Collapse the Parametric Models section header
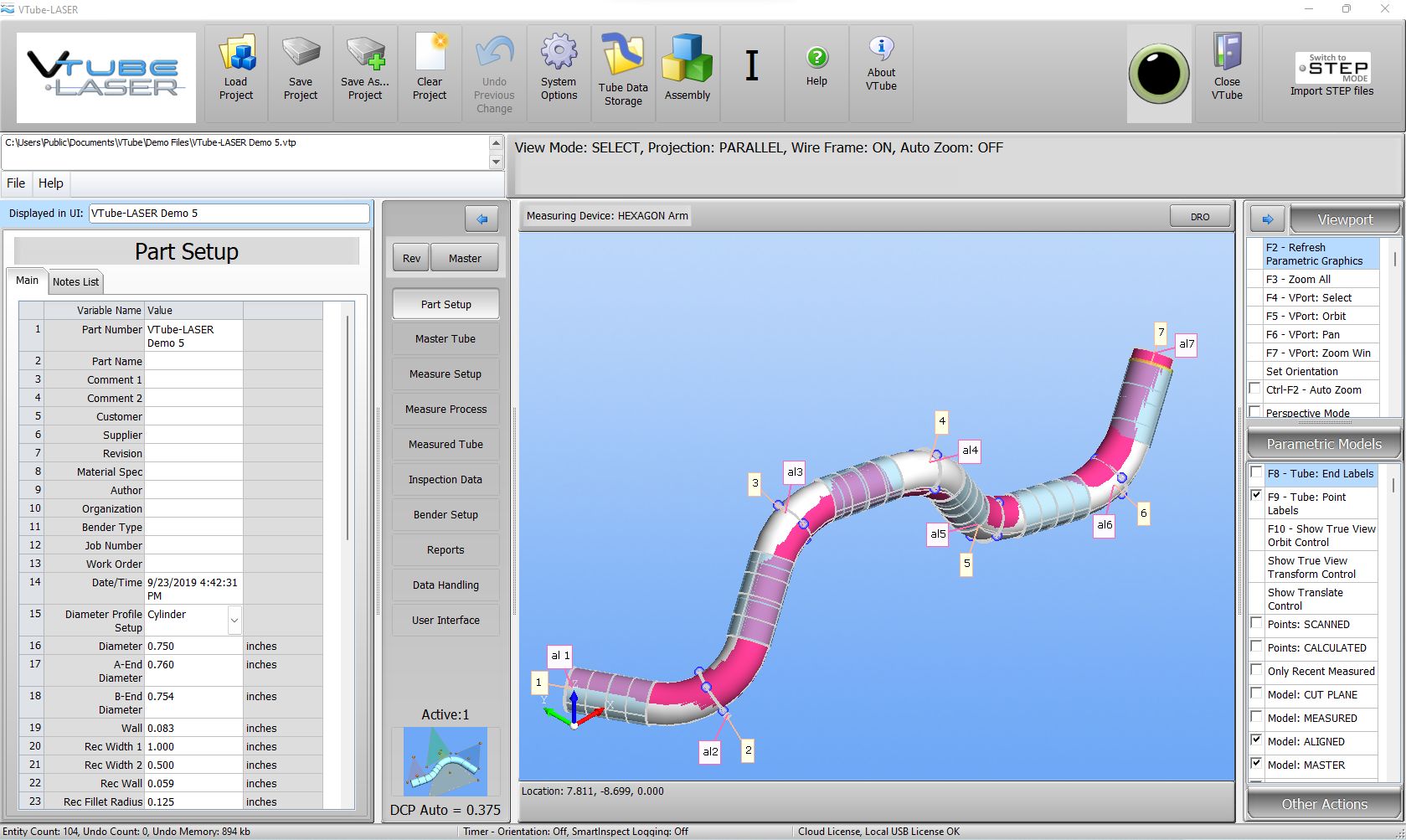The image size is (1406, 840). pyautogui.click(x=1324, y=444)
